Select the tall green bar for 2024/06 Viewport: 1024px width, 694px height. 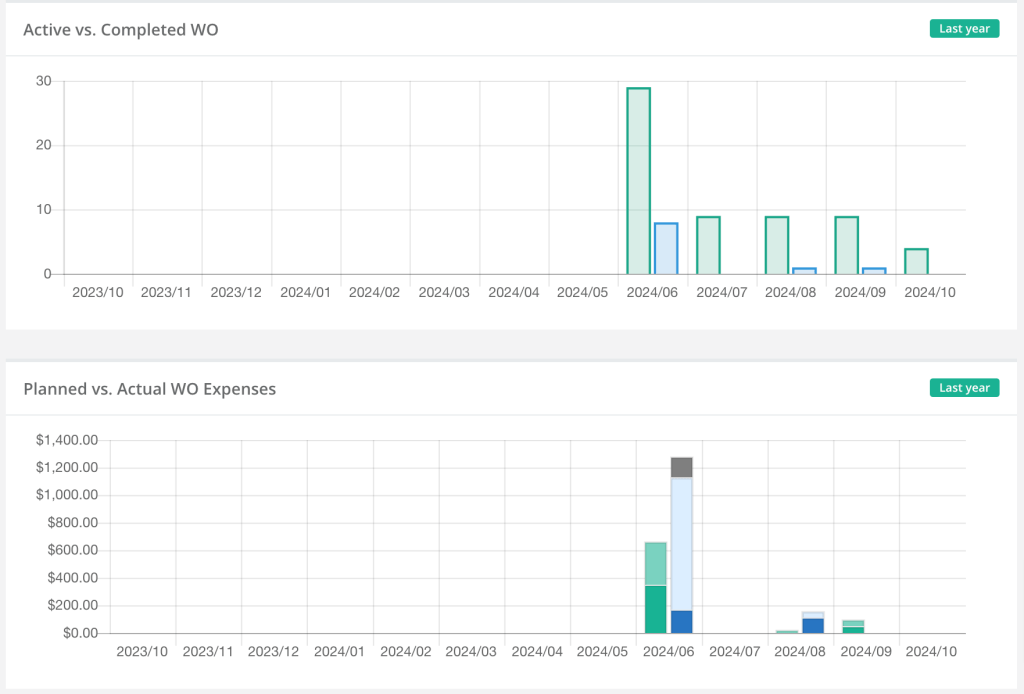(637, 180)
